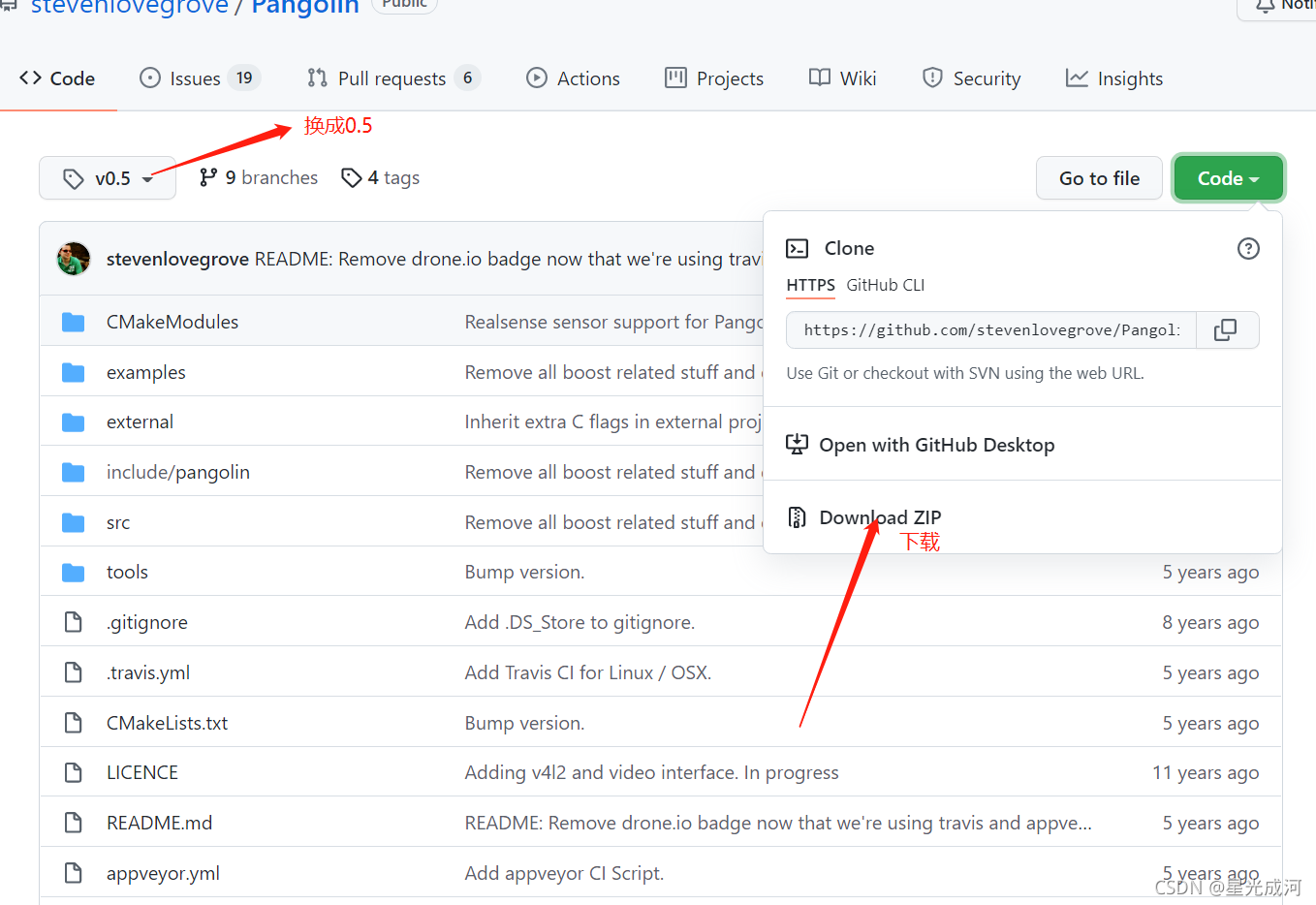Click the tag icon next to 4 tags
Image resolution: width=1316 pixels, height=905 pixels.
pyautogui.click(x=351, y=178)
